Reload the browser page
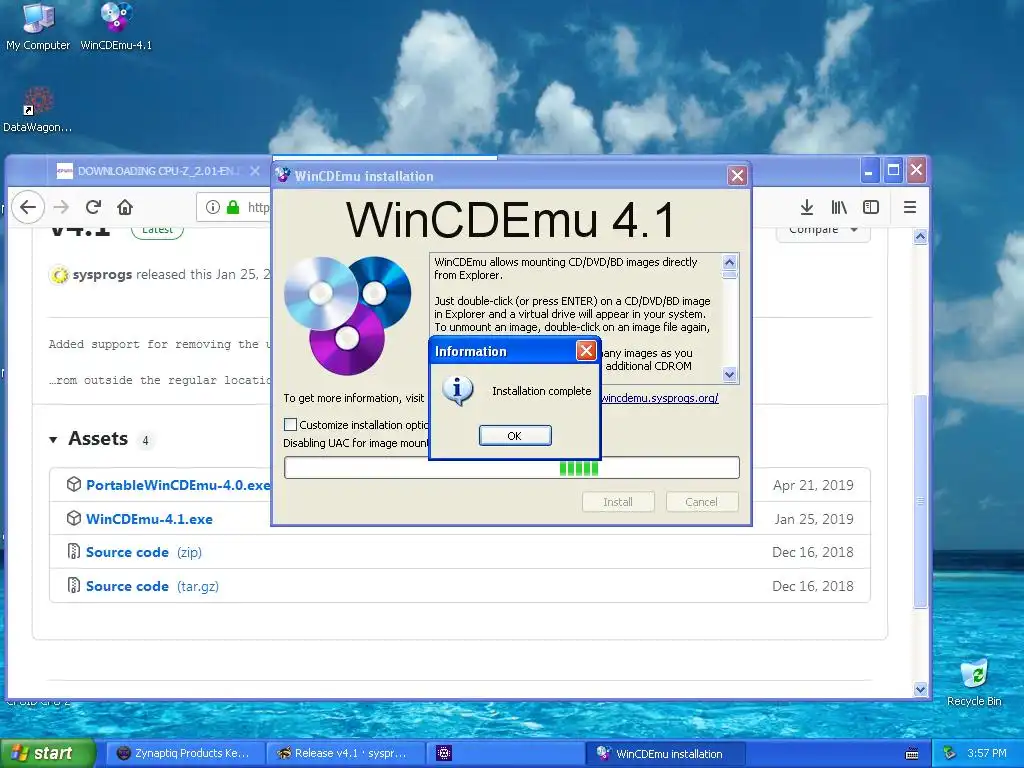 tap(93, 207)
